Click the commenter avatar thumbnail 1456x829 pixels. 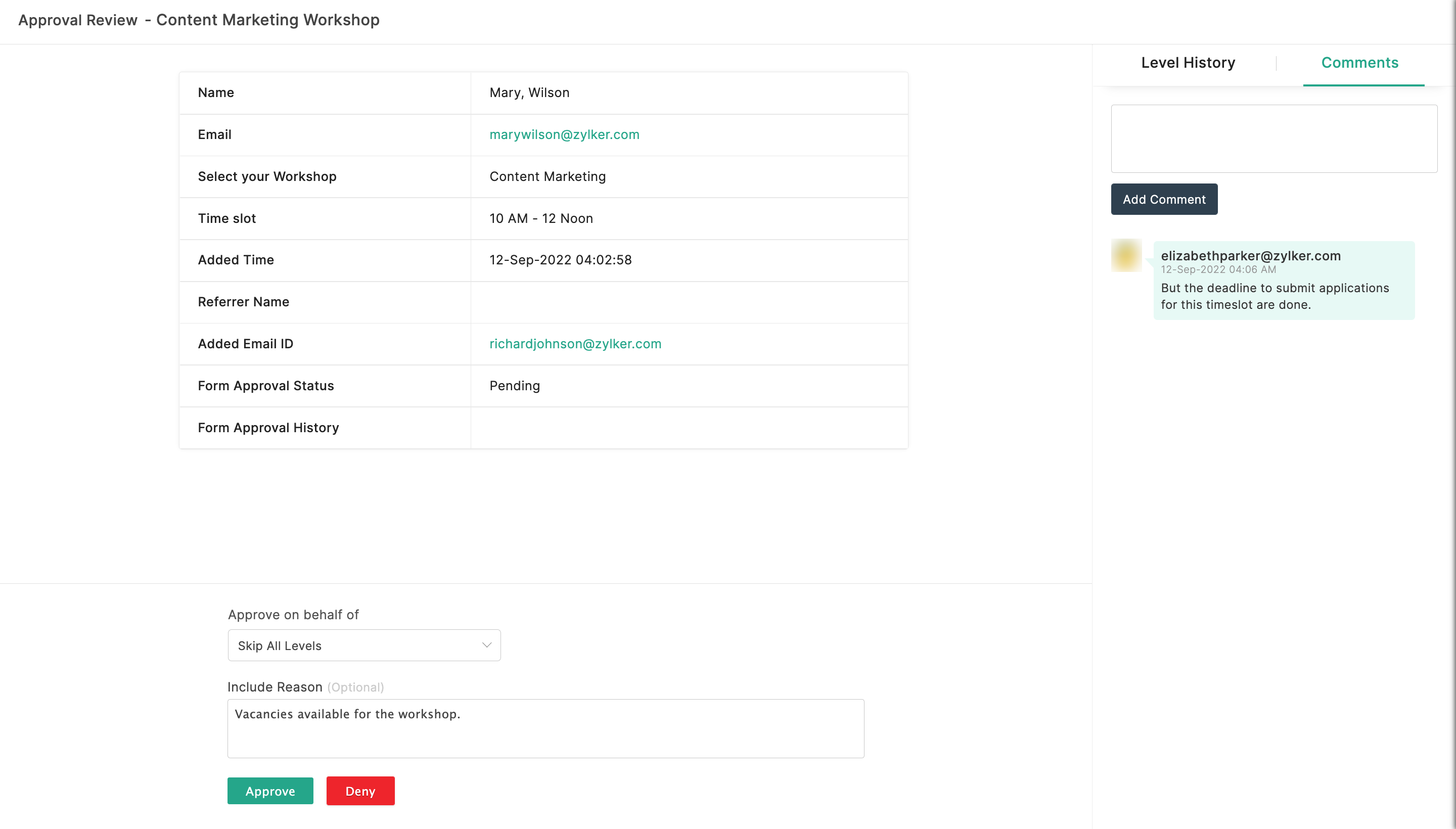tap(1126, 256)
